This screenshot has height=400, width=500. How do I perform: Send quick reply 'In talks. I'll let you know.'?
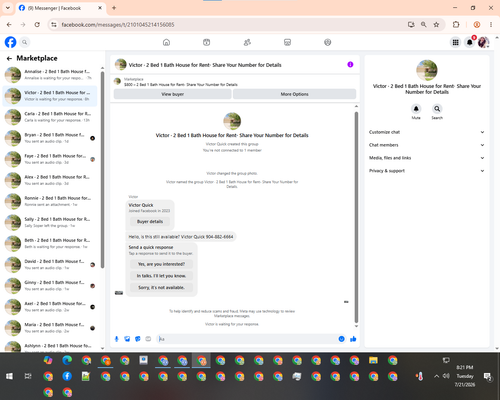161,276
